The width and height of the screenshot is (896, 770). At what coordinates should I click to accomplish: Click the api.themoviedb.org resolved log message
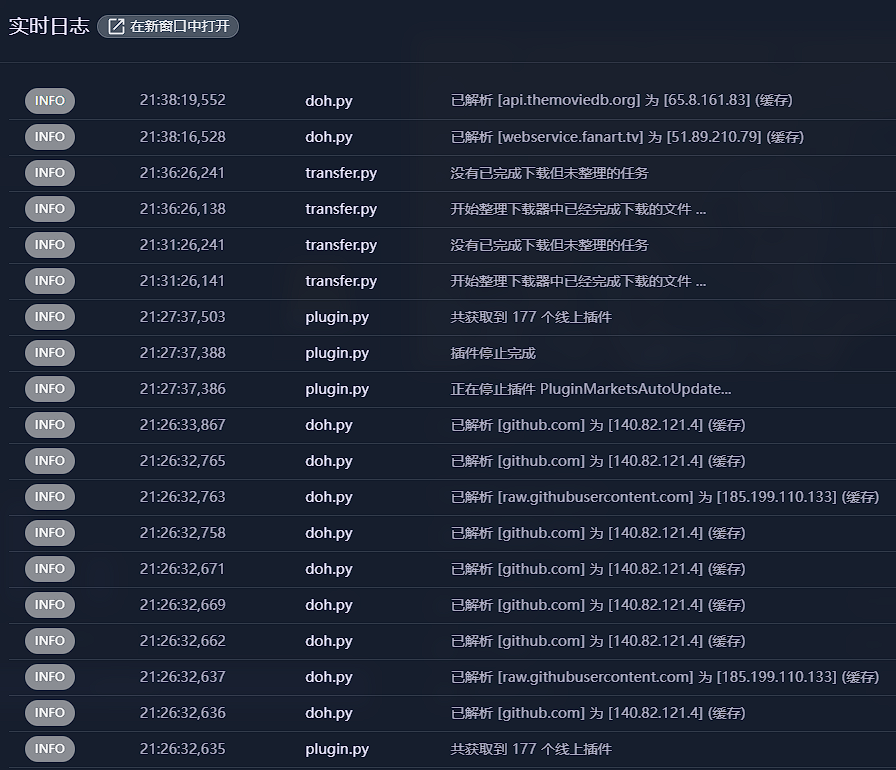tap(621, 101)
